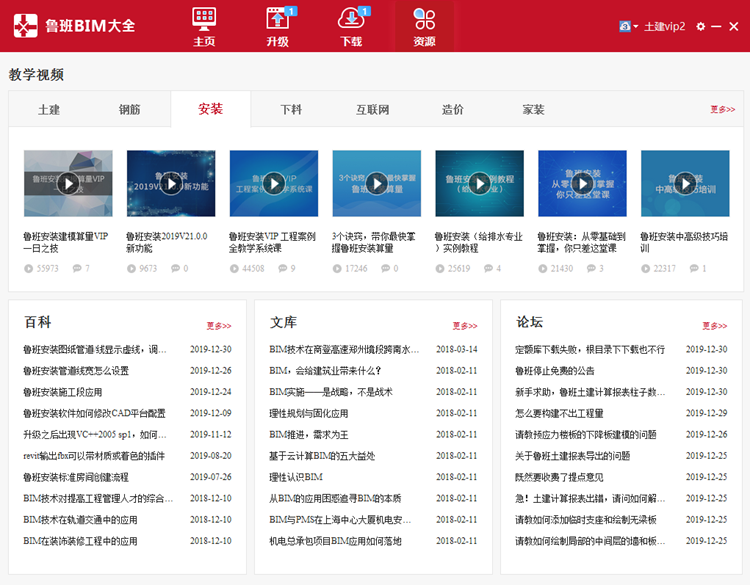Open 理性规划与固化应用 document
This screenshot has width=750, height=585.
309,413
